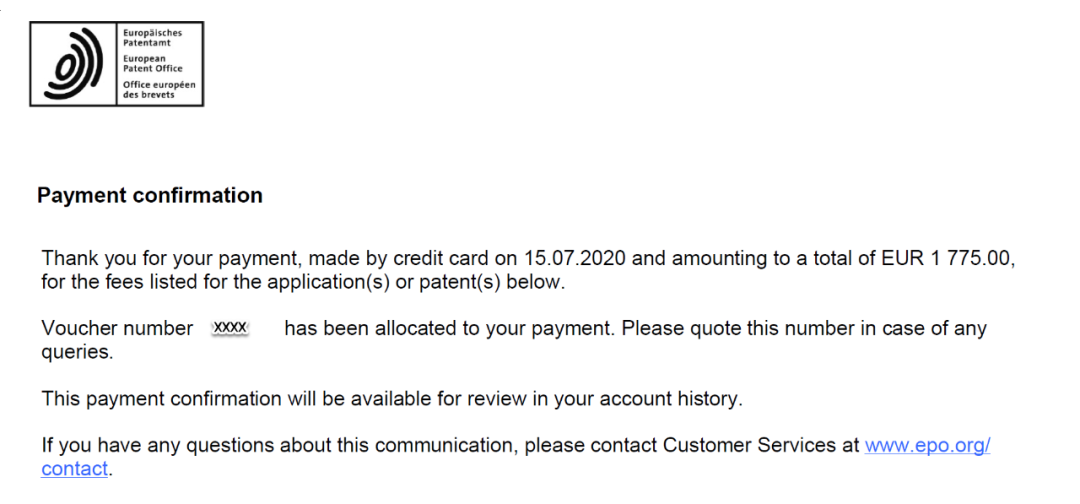This screenshot has width=1080, height=504.
Task: Select the xxxx voucher number placeholder
Action: 230,328
